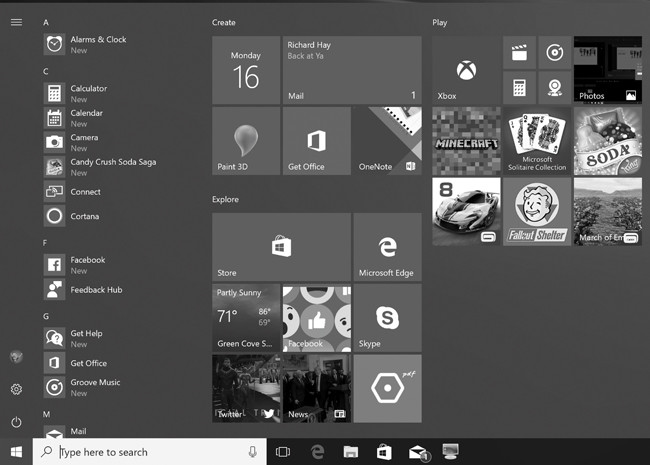The height and width of the screenshot is (465, 650).
Task: Open the Store tile
Action: point(281,247)
